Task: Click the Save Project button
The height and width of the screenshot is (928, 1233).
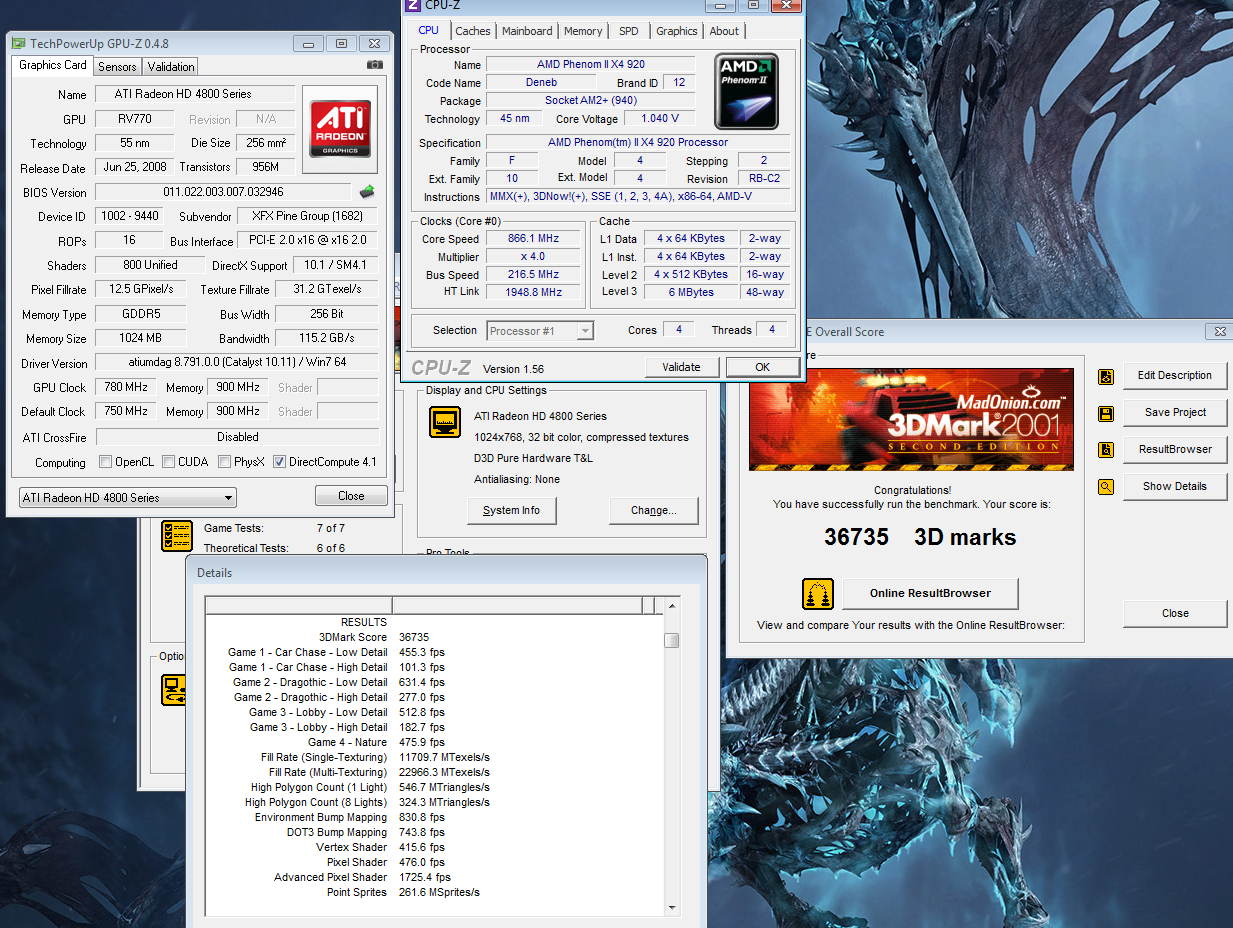Action: 1175,412
